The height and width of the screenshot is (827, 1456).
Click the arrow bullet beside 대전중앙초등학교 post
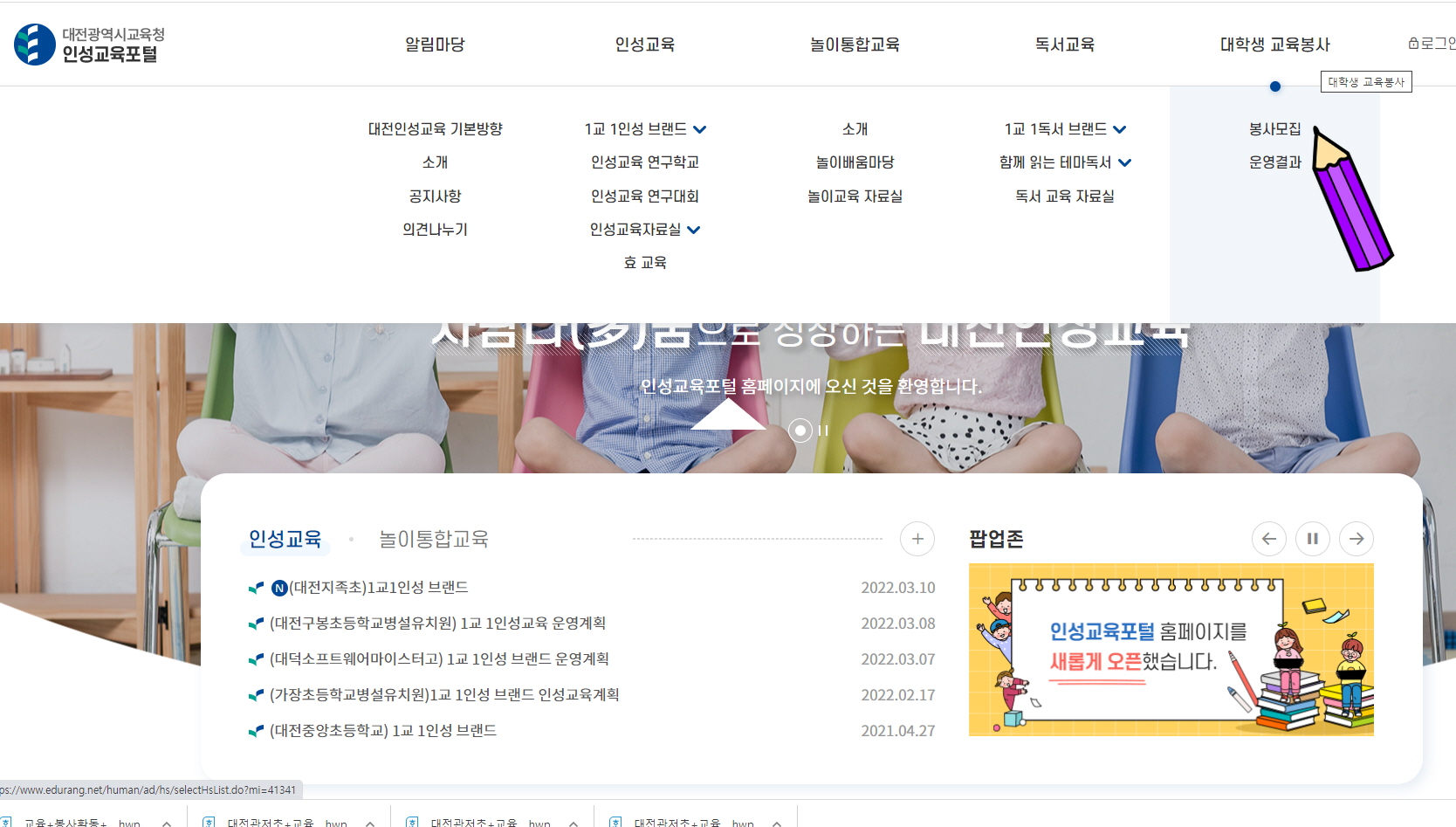pyautogui.click(x=256, y=731)
